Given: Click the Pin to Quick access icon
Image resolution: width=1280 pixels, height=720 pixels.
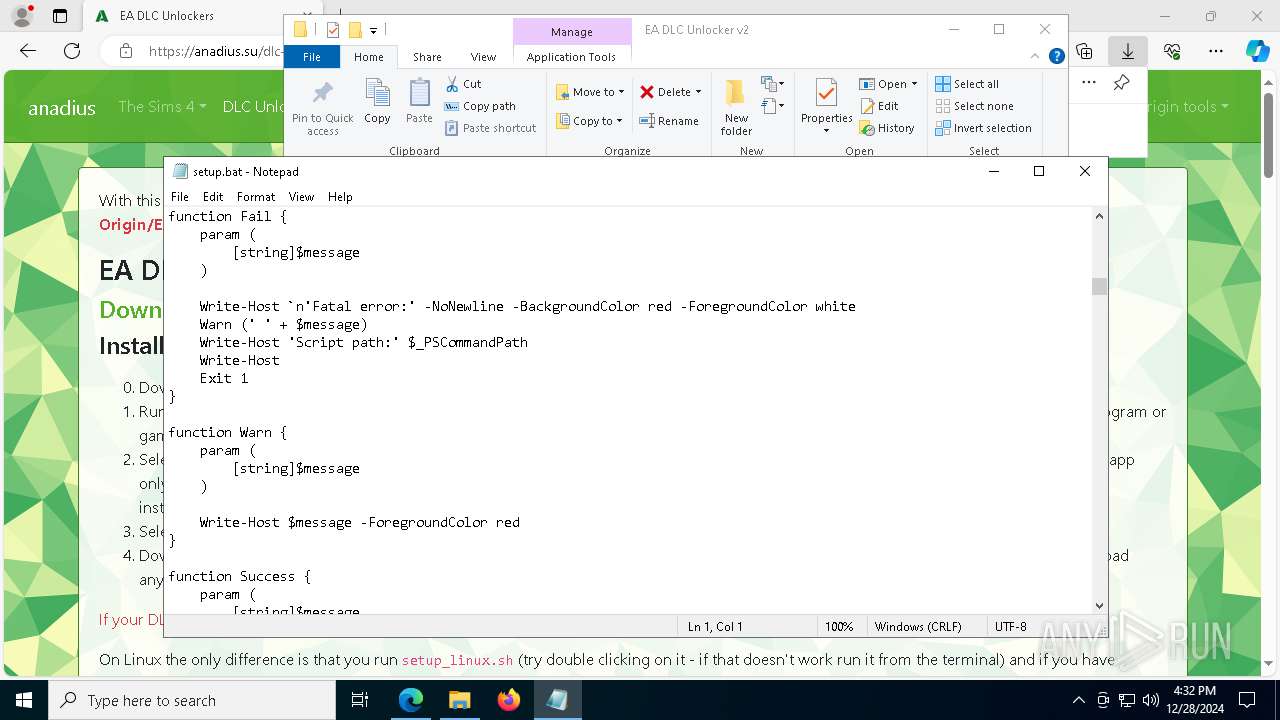Looking at the screenshot, I should pyautogui.click(x=322, y=106).
